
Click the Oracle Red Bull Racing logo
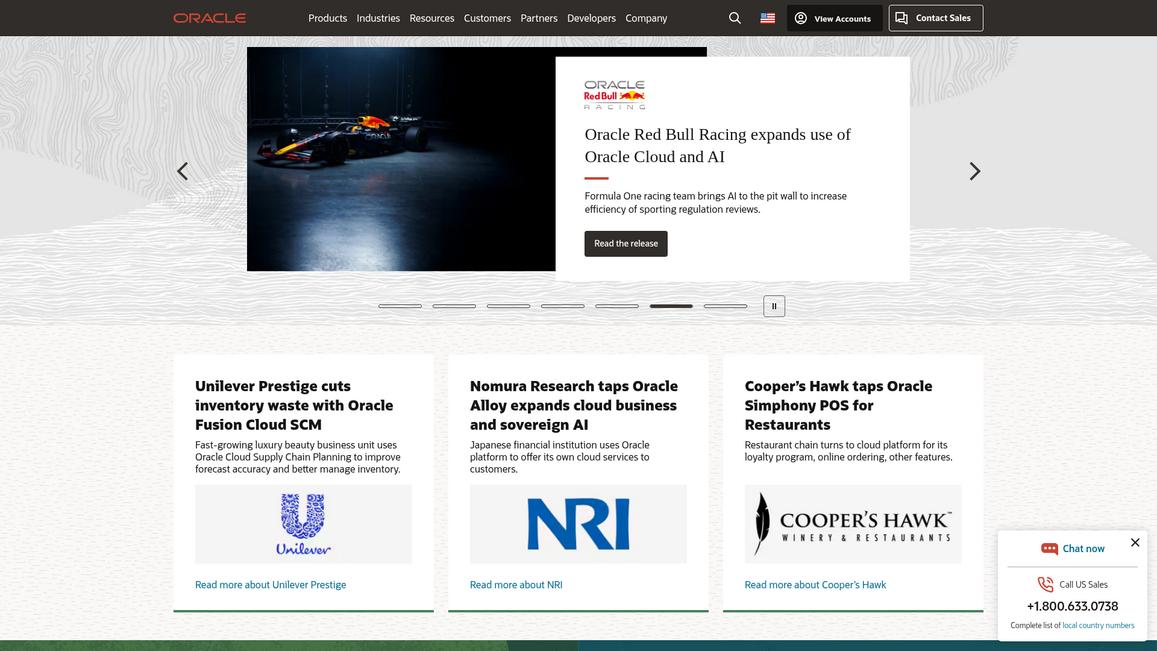point(615,94)
